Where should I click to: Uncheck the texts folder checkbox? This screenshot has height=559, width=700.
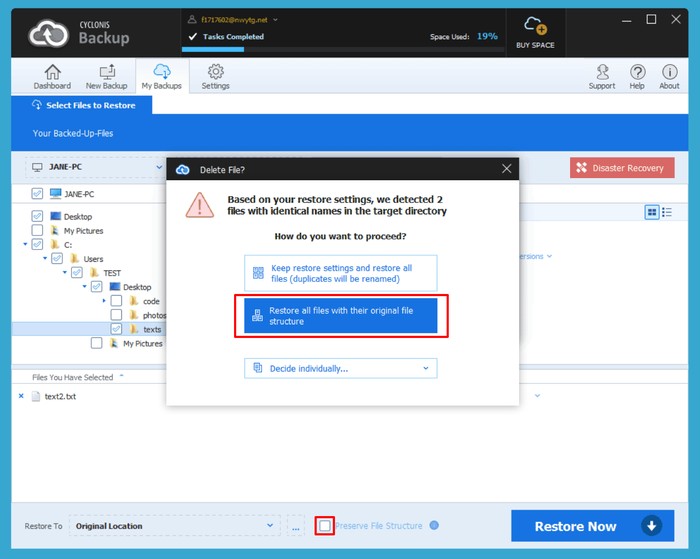117,329
